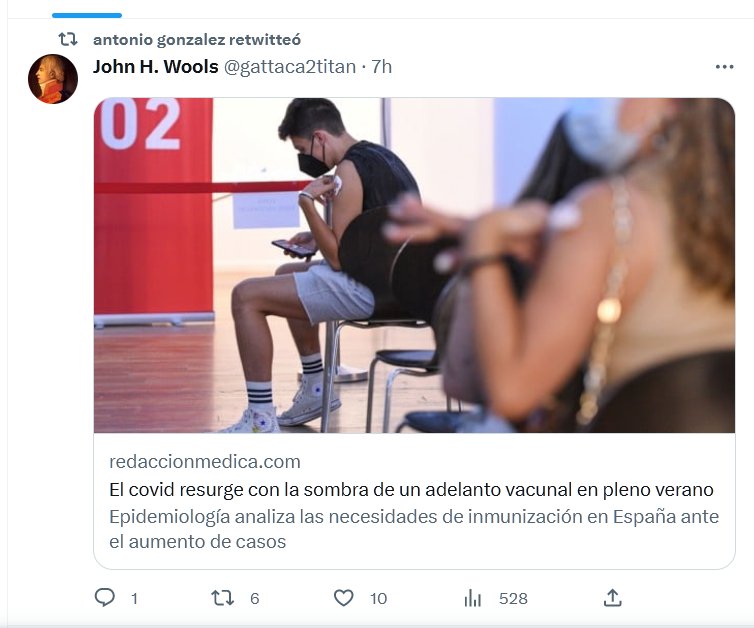Open the vaccination article preview image

pyautogui.click(x=414, y=265)
